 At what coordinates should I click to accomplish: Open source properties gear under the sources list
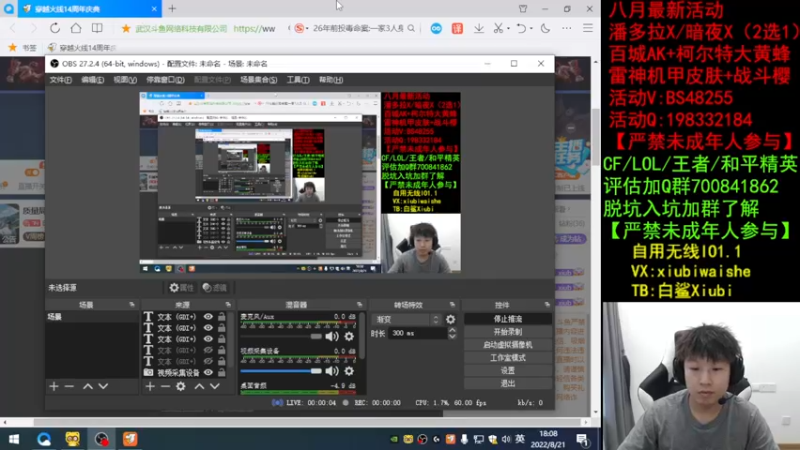pos(181,387)
